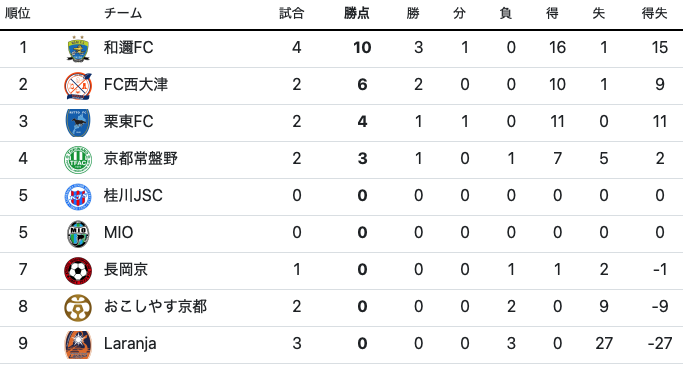Sort by the 得失 column header
683x367 pixels.
[654, 13]
